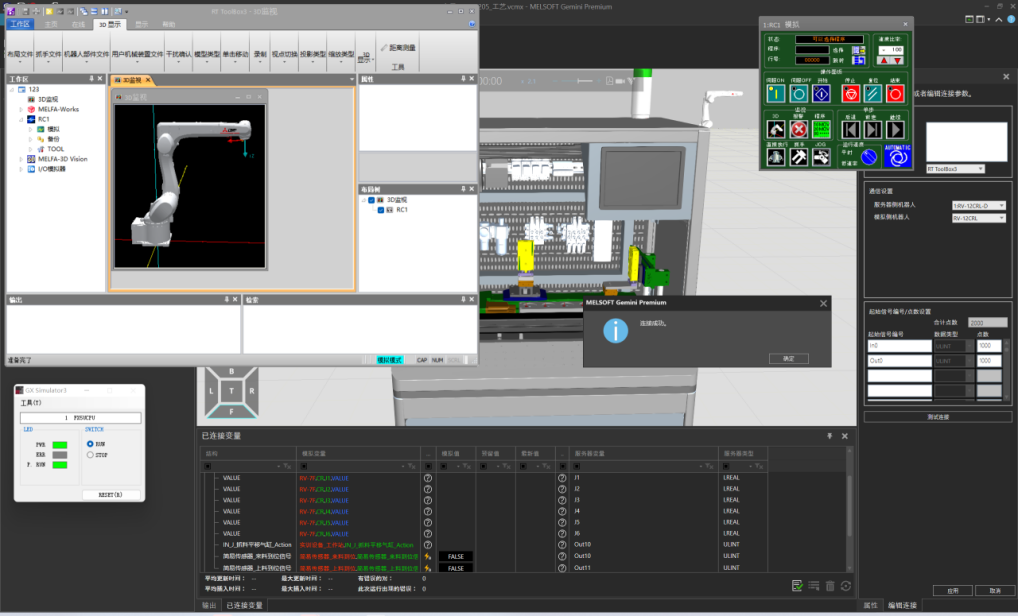This screenshot has height=616, width=1019.
Task: Toggle the blue running speed rotary switch
Action: [869, 157]
